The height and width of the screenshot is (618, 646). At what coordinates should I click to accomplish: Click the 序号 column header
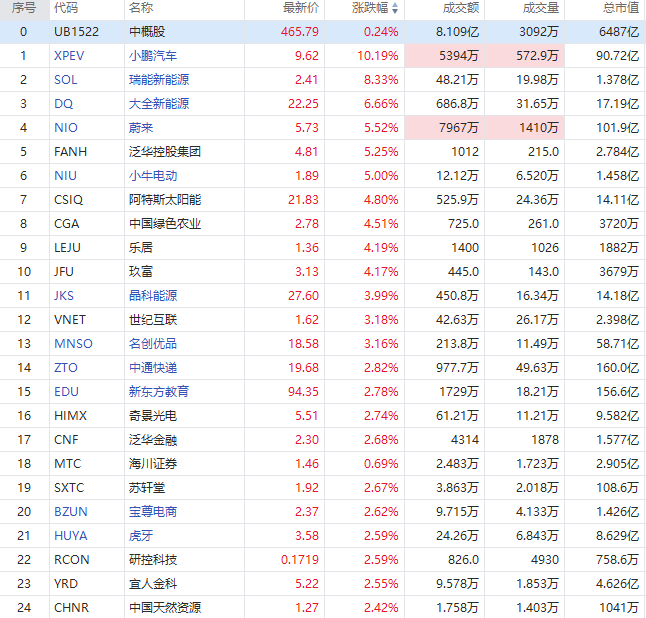coord(23,7)
